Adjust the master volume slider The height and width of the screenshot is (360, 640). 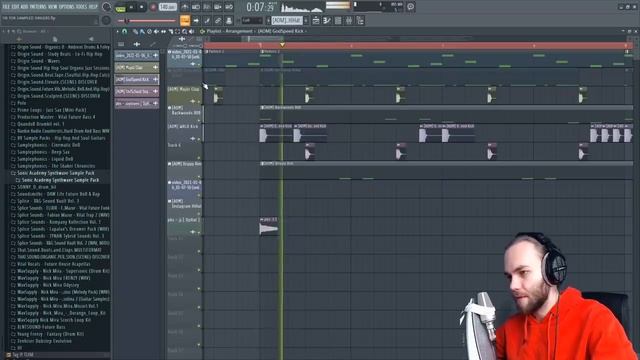[147, 20]
